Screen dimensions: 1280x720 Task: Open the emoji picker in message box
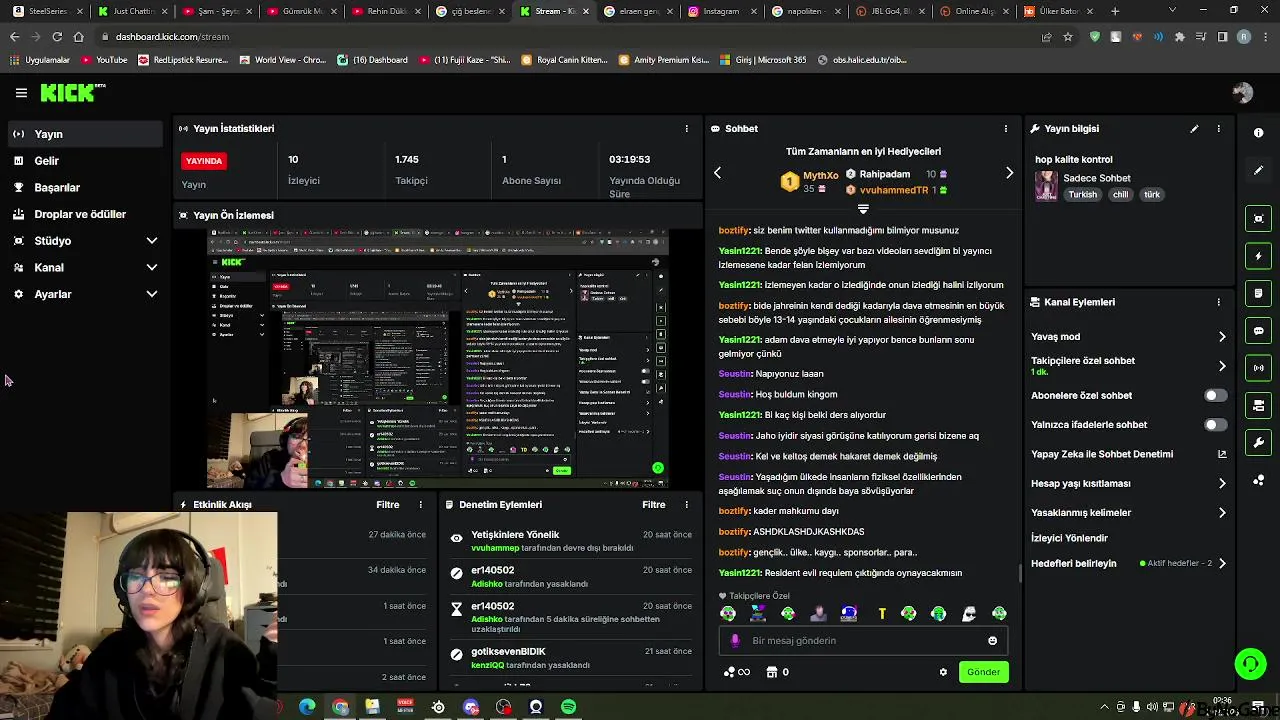click(992, 641)
